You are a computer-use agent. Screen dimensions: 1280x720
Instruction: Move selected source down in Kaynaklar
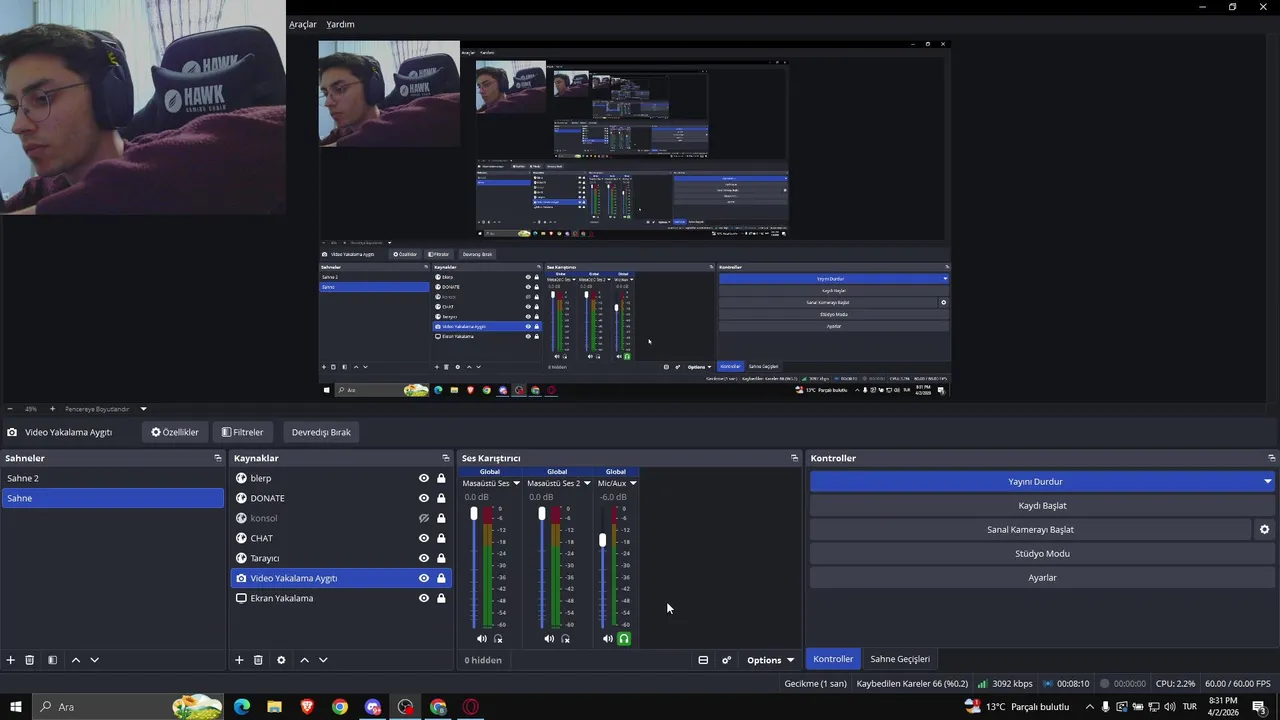pos(323,660)
